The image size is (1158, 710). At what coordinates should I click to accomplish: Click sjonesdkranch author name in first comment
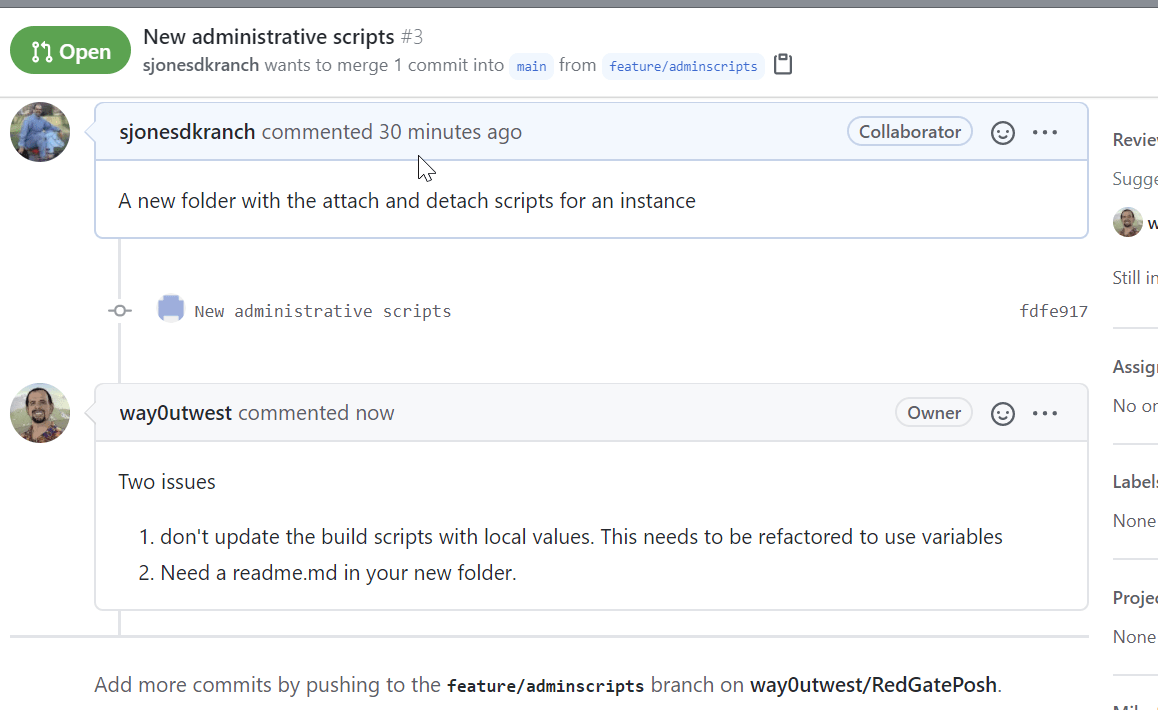point(187,132)
